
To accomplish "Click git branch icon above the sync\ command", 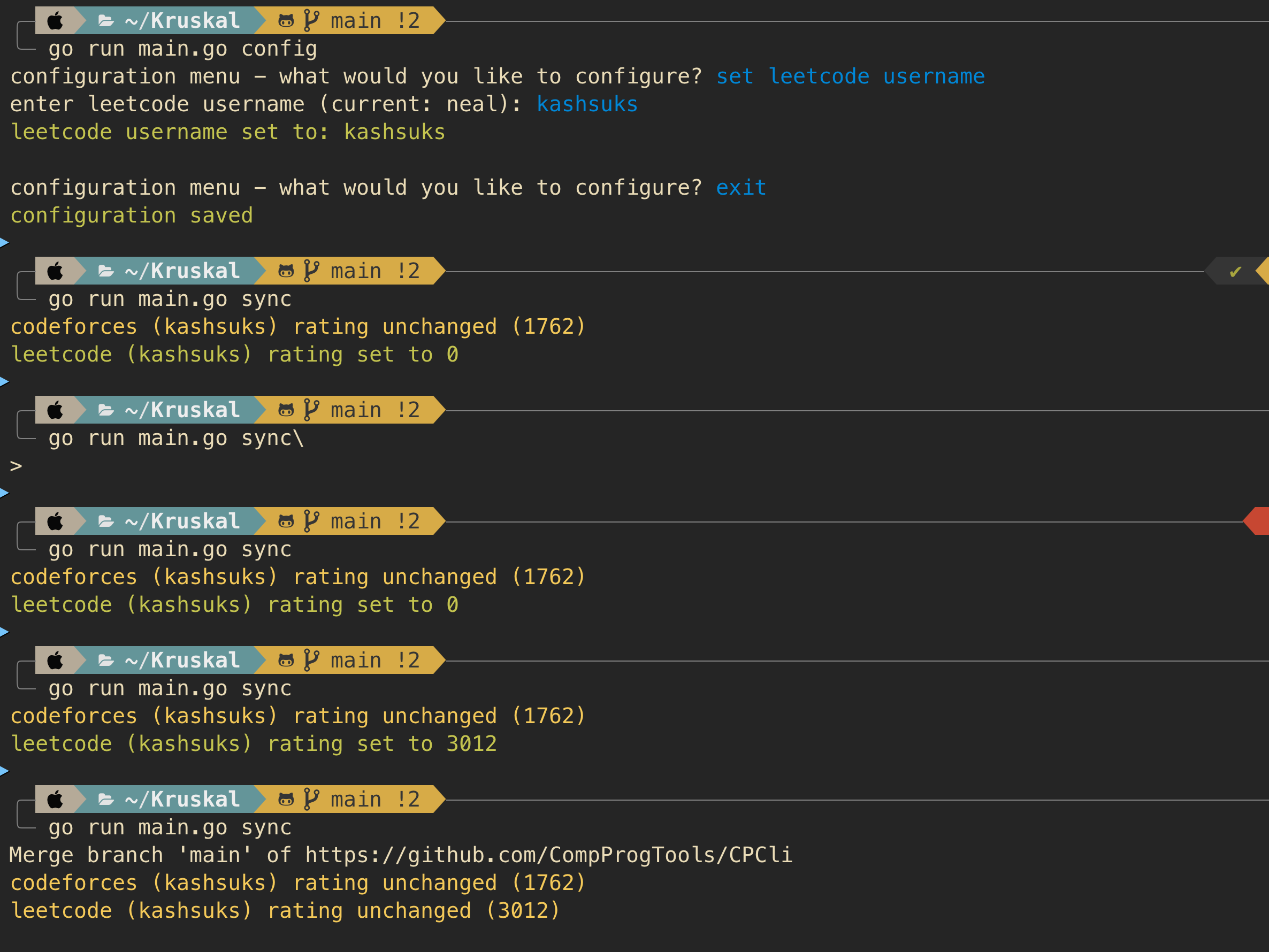I will tap(311, 410).
